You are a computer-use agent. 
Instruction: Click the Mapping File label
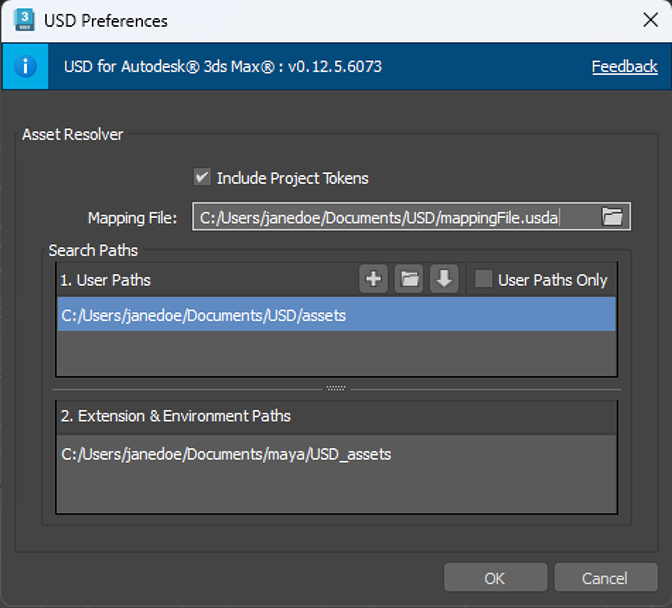click(132, 218)
